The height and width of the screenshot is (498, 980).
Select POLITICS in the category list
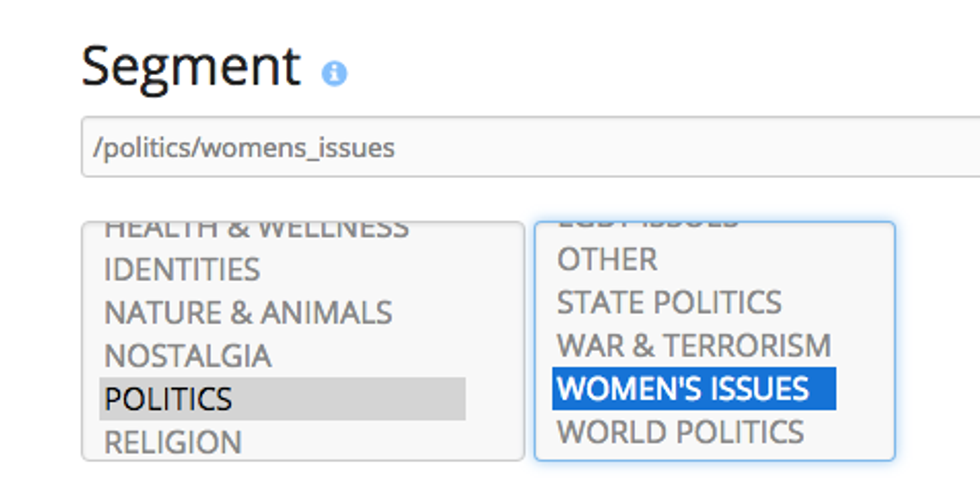(x=168, y=399)
